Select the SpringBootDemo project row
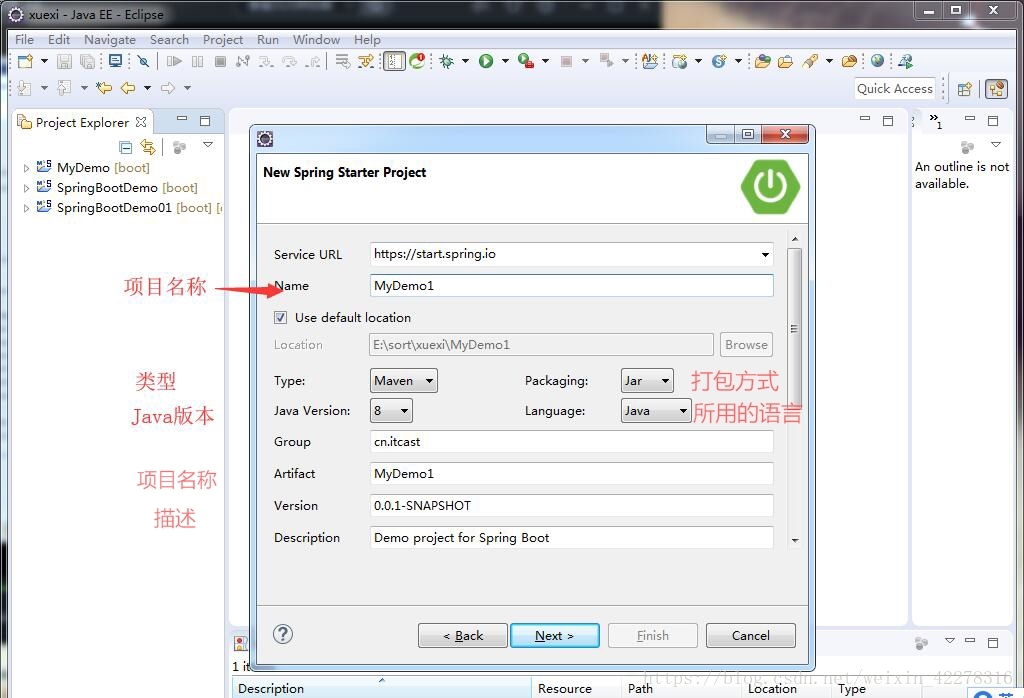Viewport: 1024px width, 698px height. [x=118, y=188]
